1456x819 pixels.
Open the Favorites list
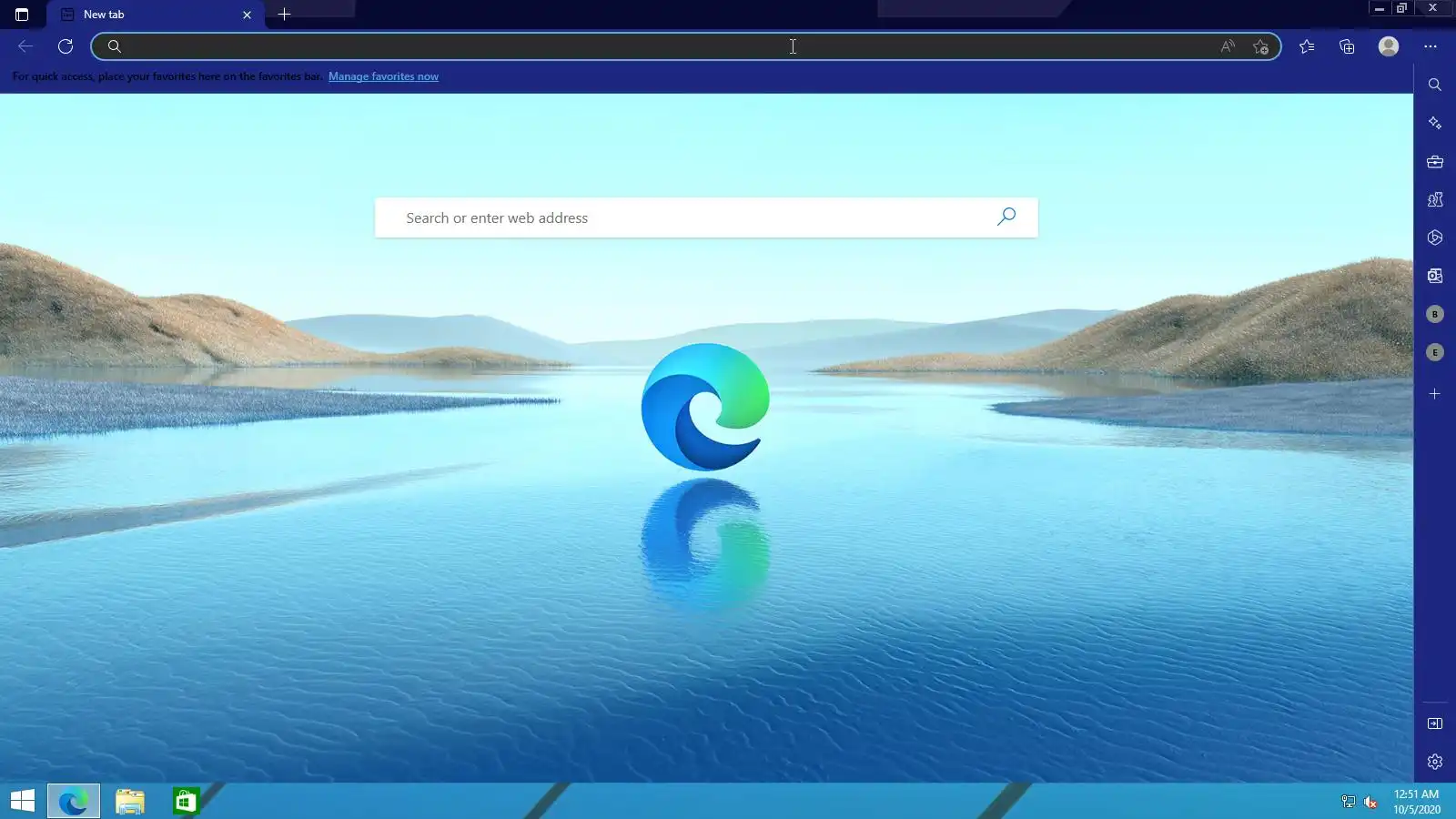1307,46
